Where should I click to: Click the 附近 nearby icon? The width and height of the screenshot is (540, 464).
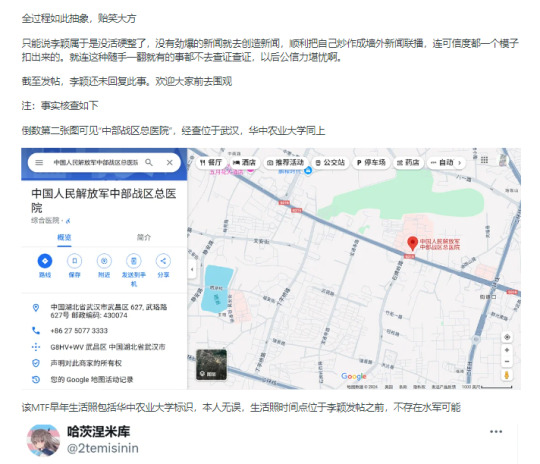104,261
